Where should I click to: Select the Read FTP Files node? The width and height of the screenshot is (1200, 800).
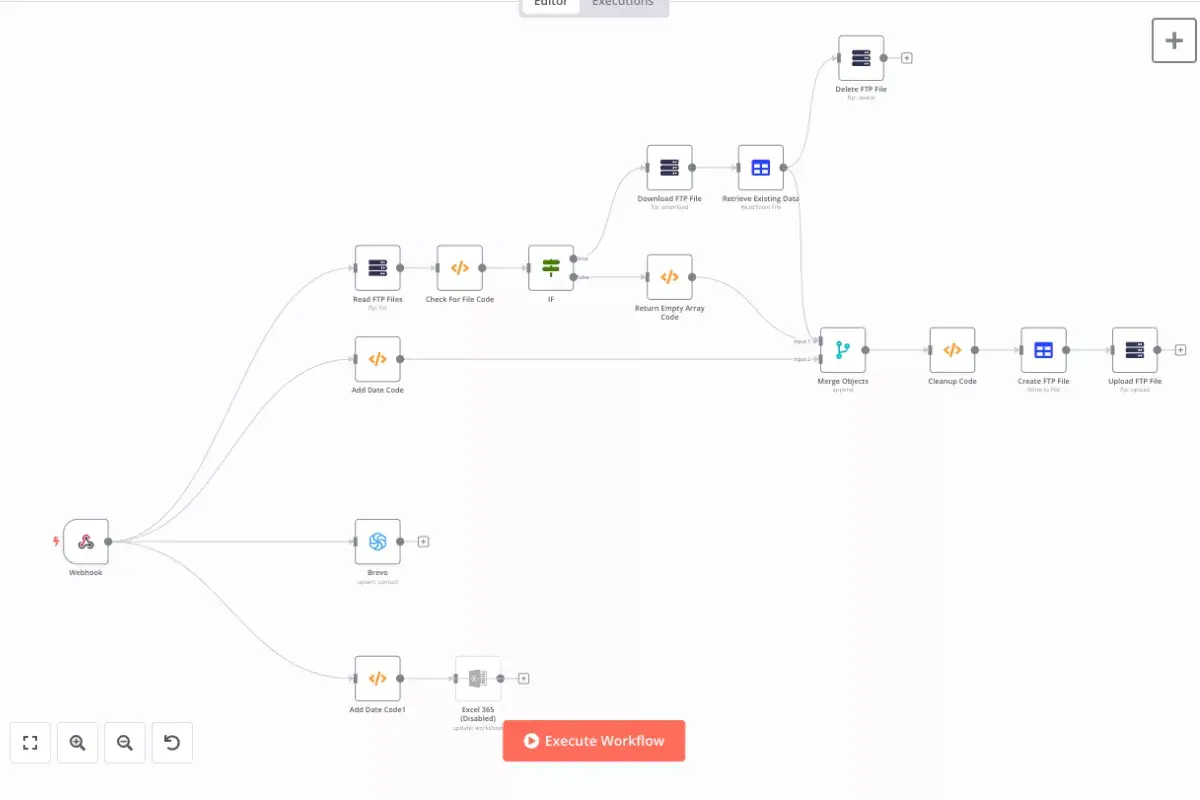(x=377, y=268)
